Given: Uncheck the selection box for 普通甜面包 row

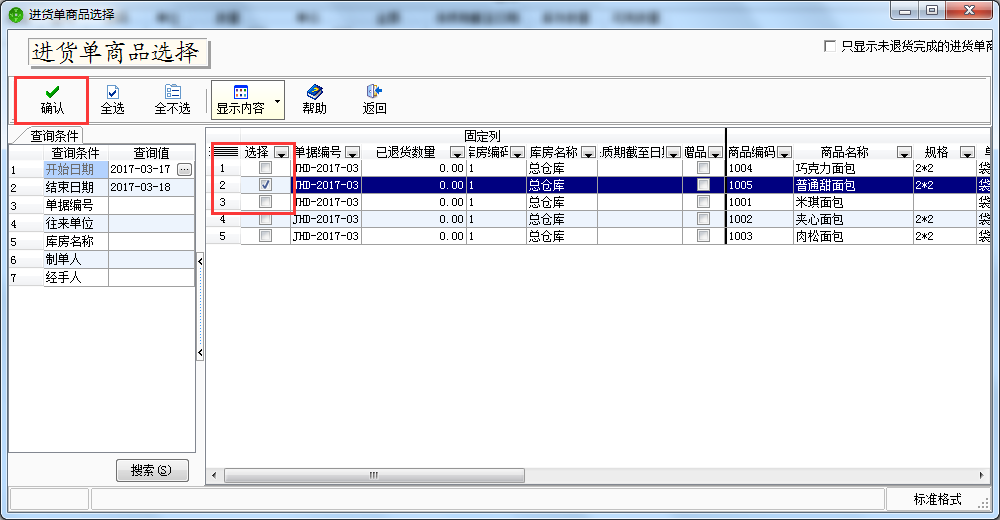Looking at the screenshot, I should 265,185.
